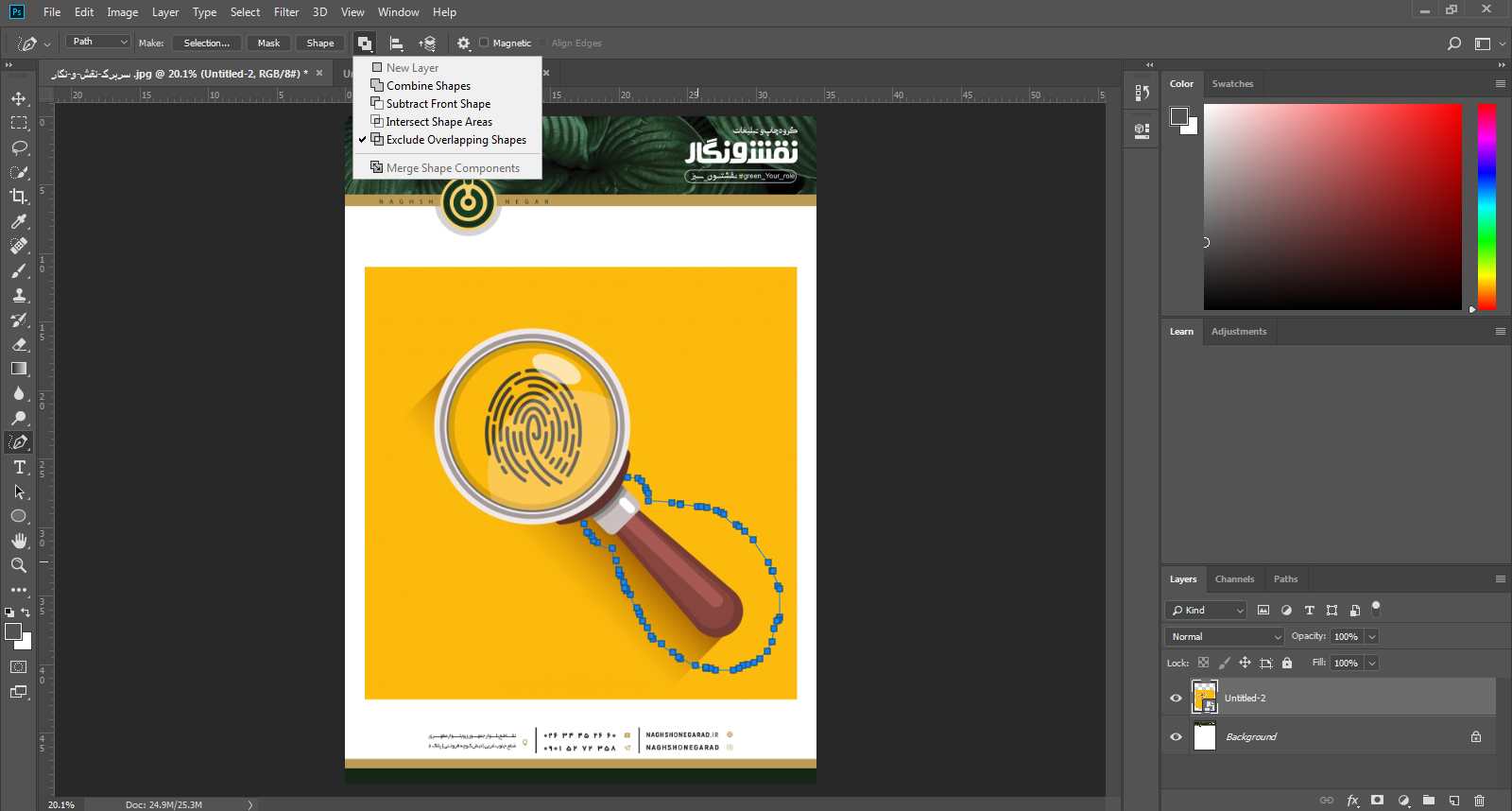Open the Color panel menu
The width and height of the screenshot is (1512, 811).
[1501, 84]
